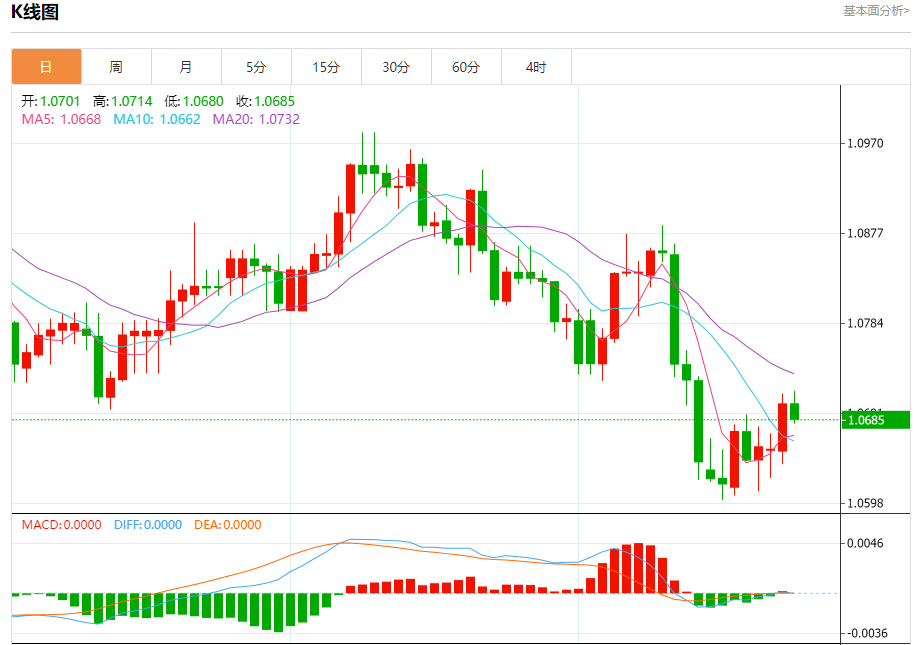Click the 收:1.0685 close price value
Image resolution: width=922 pixels, height=645 pixels.
(x=266, y=101)
